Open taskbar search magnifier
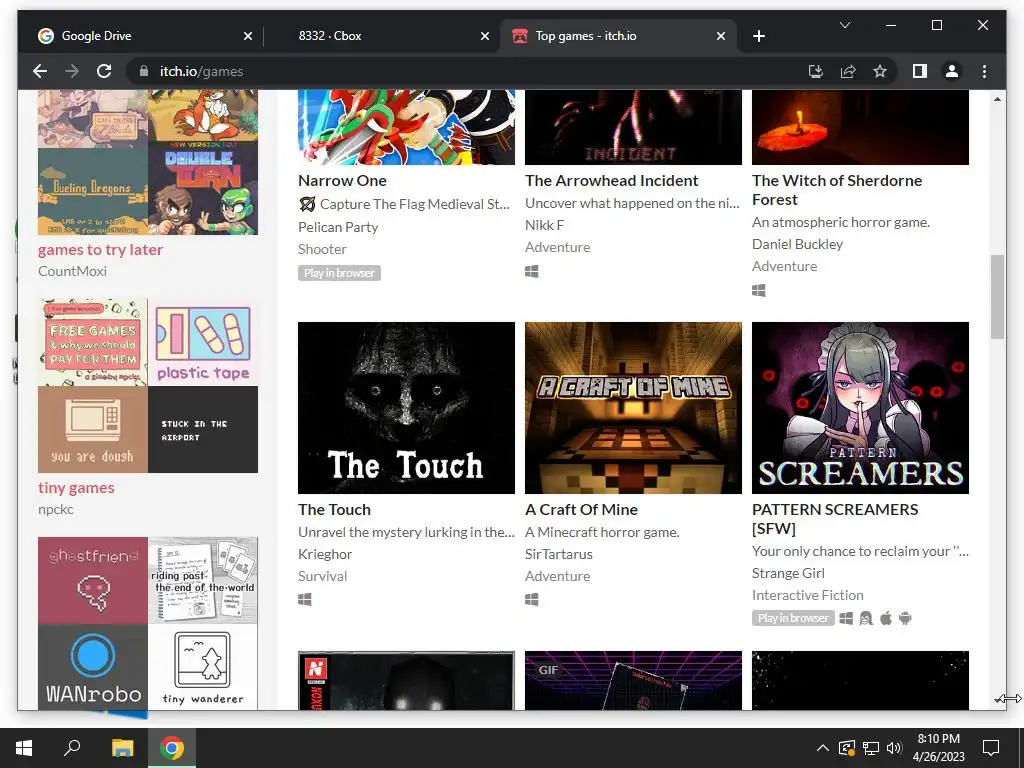This screenshot has width=1024, height=768. [x=72, y=748]
